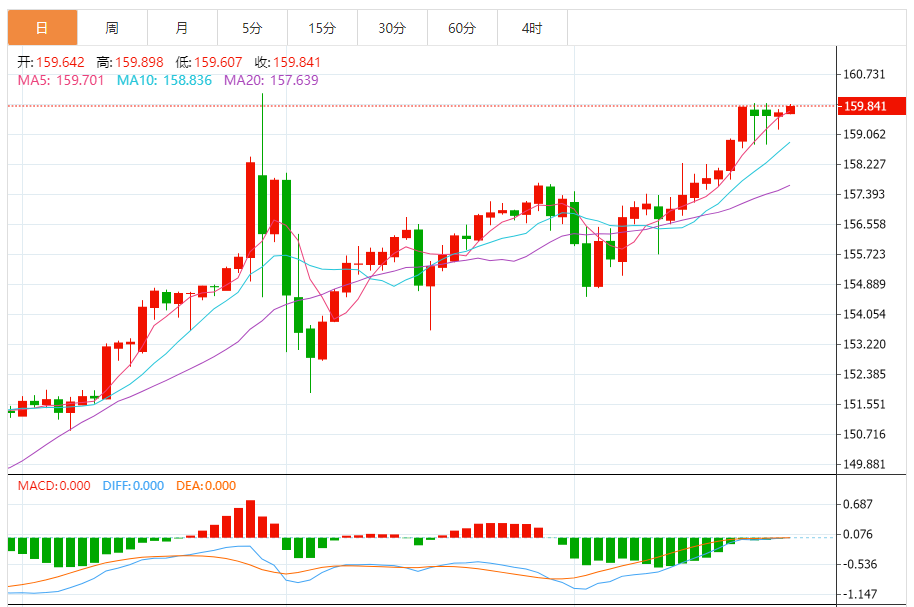Click the 154.054 price axis label

click(x=864, y=314)
